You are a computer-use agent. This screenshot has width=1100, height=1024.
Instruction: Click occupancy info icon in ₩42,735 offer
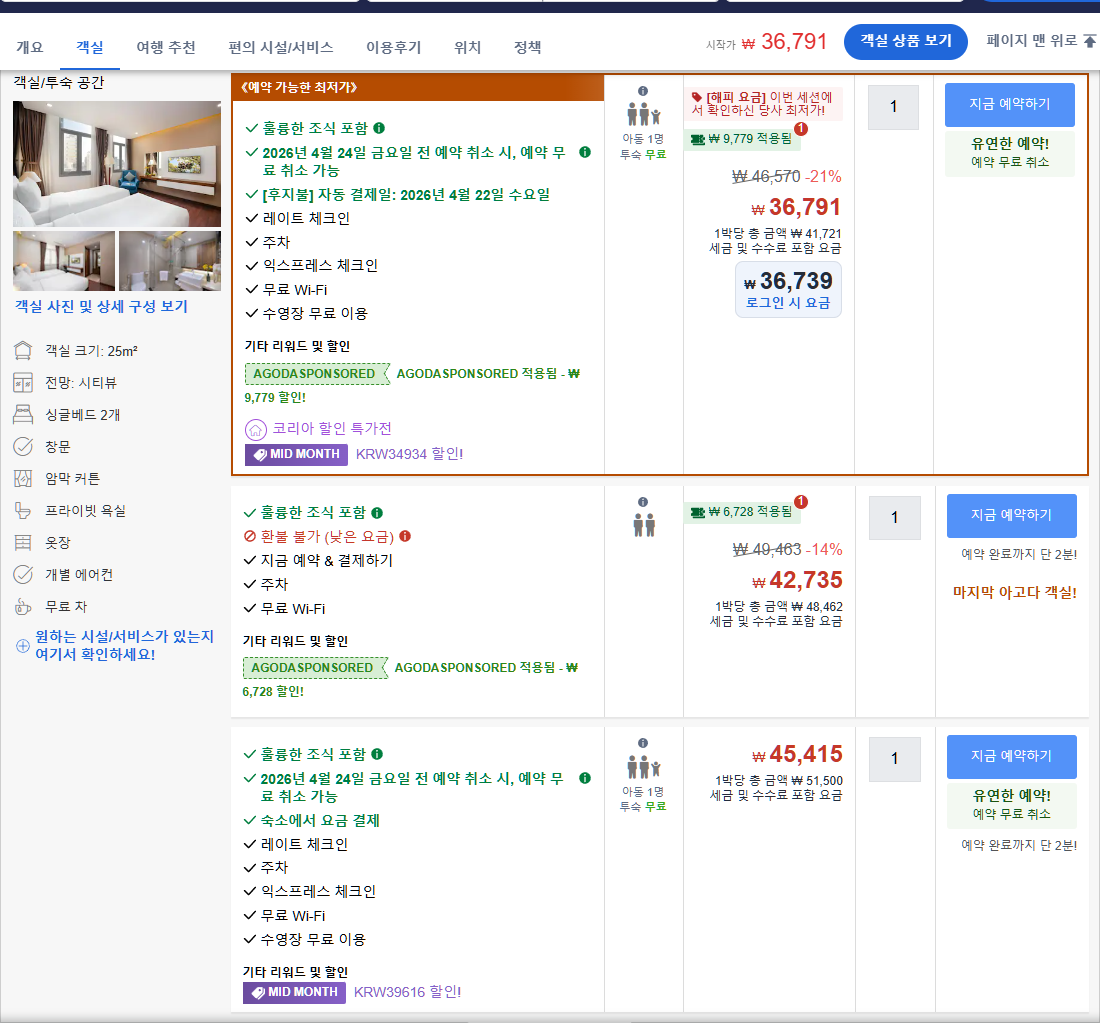[x=643, y=502]
